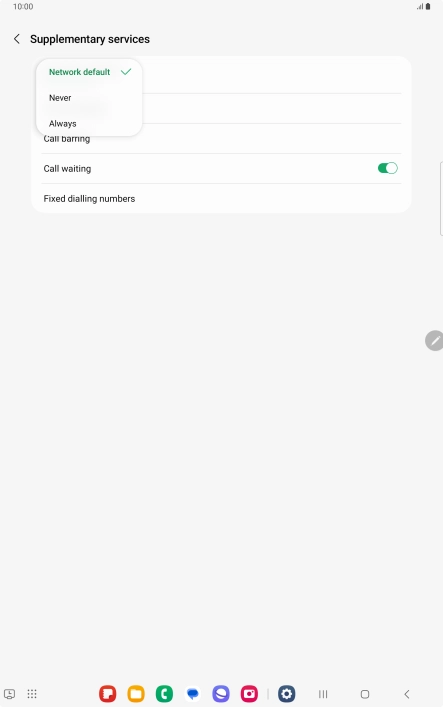Tap the Call waiting row label

click(x=67, y=169)
